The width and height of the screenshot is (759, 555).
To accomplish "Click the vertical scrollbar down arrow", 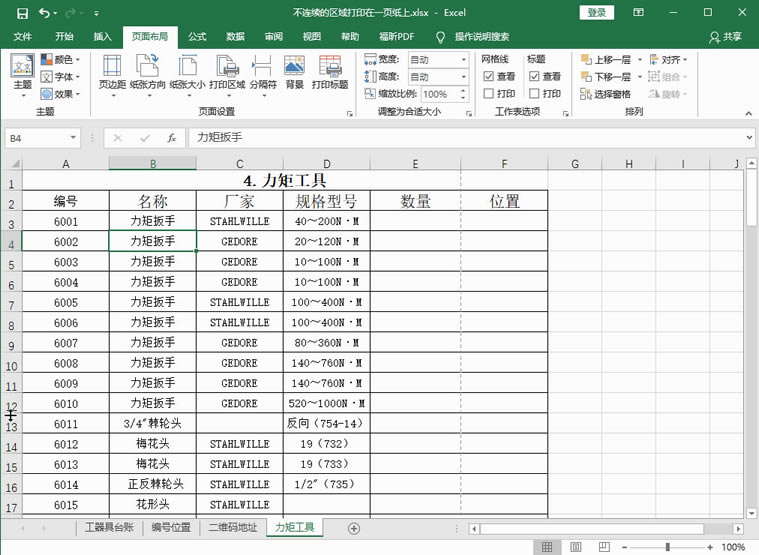I will point(751,513).
